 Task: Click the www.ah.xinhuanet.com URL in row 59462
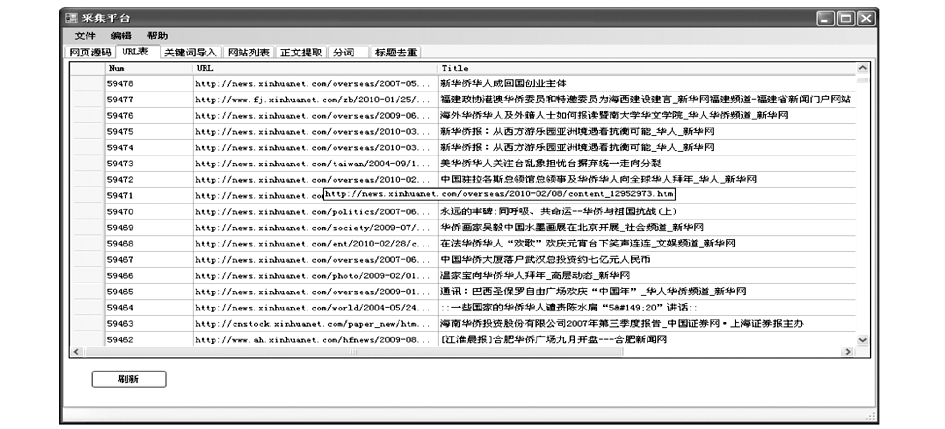point(315,340)
